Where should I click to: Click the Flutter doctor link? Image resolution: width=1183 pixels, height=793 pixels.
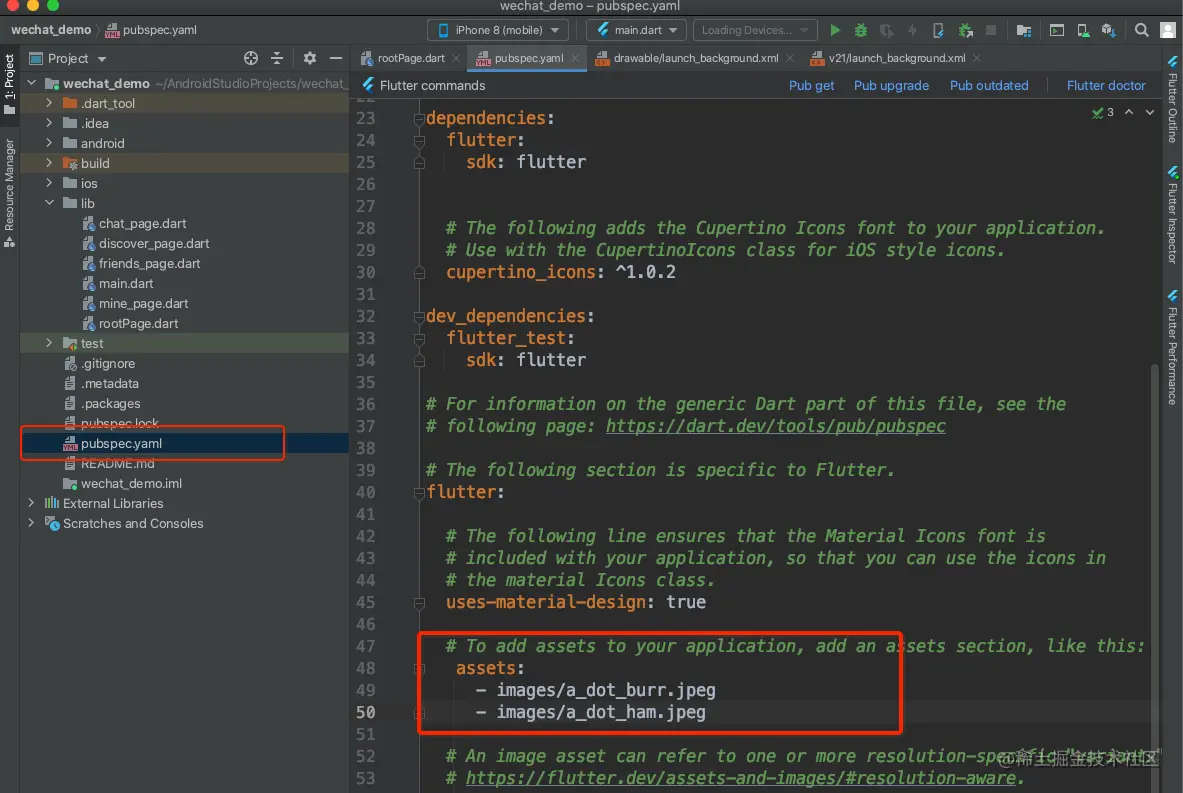click(x=1105, y=85)
